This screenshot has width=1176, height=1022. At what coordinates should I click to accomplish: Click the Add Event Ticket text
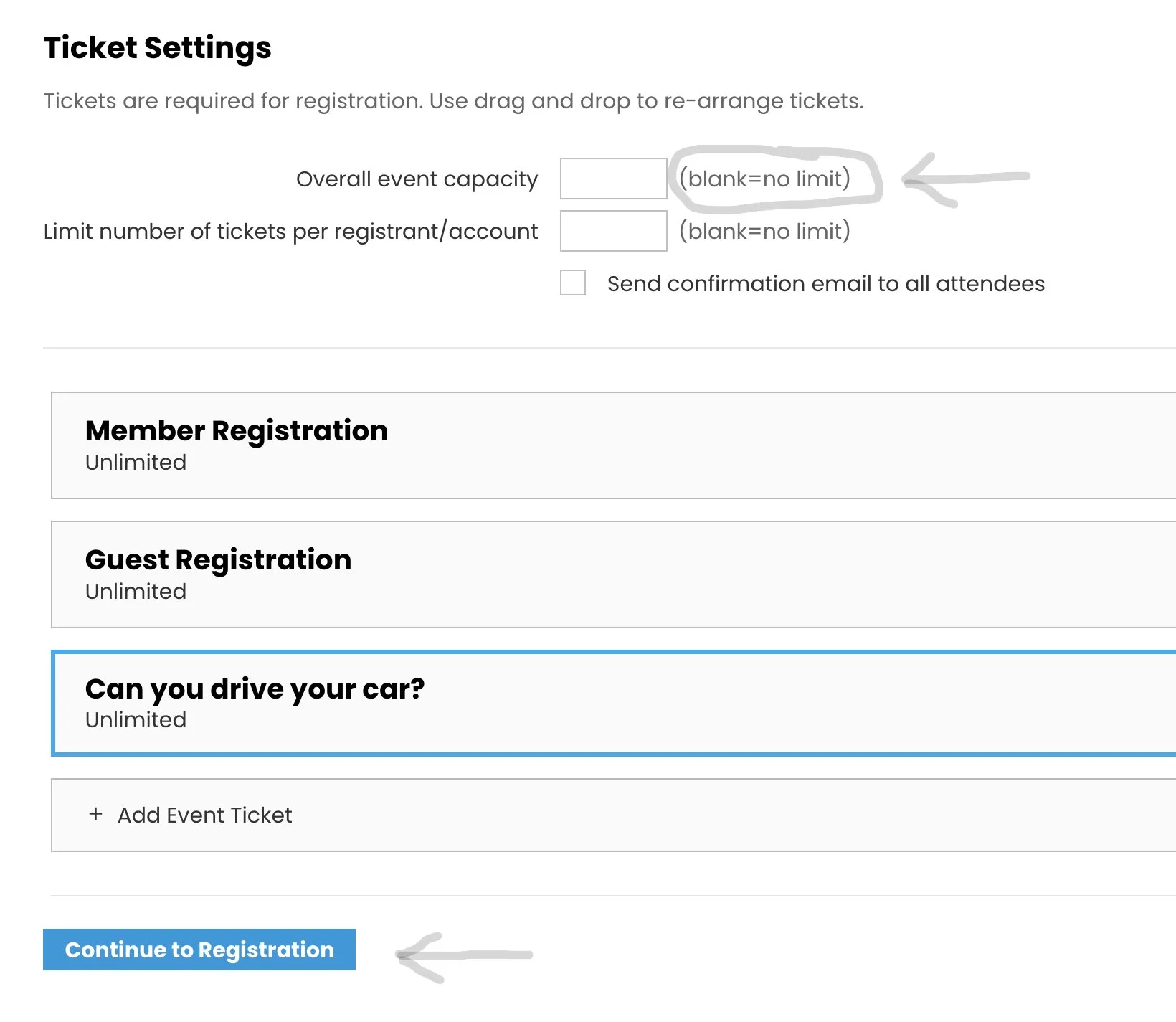[x=205, y=815]
